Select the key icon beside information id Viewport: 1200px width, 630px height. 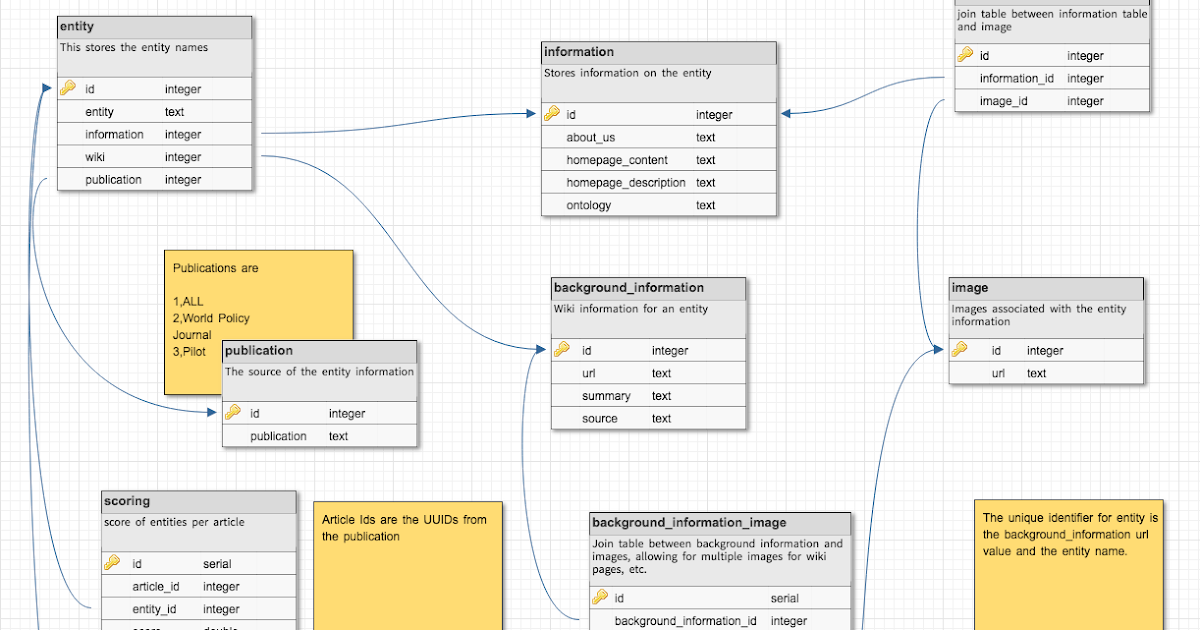tap(551, 114)
